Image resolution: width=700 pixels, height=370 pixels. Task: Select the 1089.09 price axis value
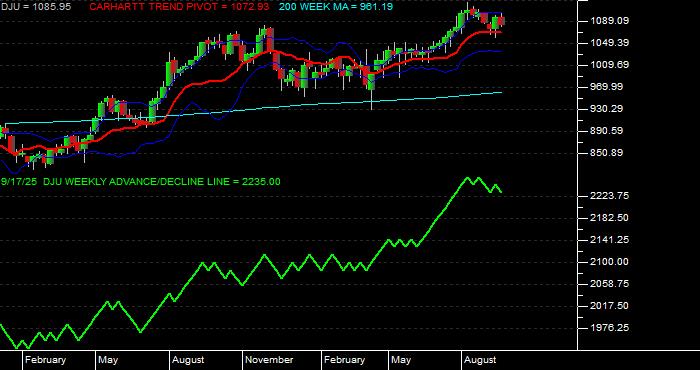tap(609, 21)
